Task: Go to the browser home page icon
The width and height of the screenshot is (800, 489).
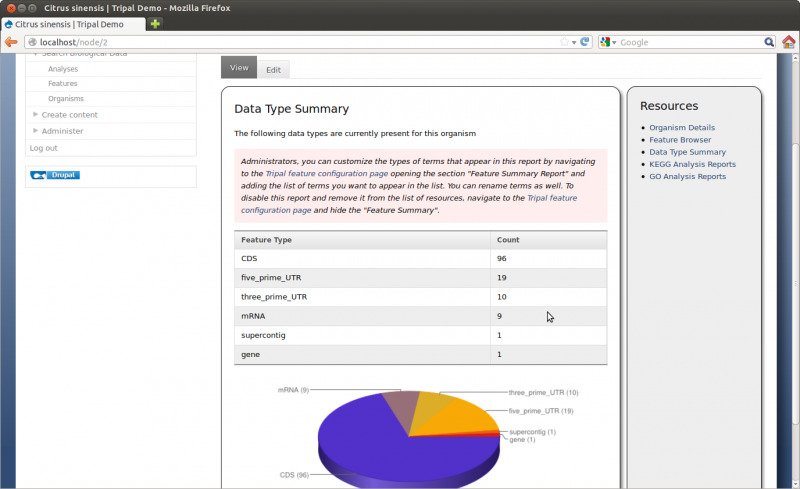Action: pos(788,42)
